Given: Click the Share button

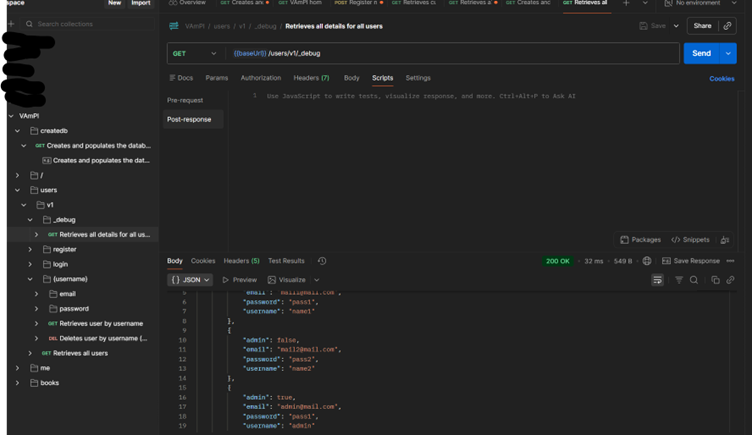Looking at the screenshot, I should (x=702, y=26).
